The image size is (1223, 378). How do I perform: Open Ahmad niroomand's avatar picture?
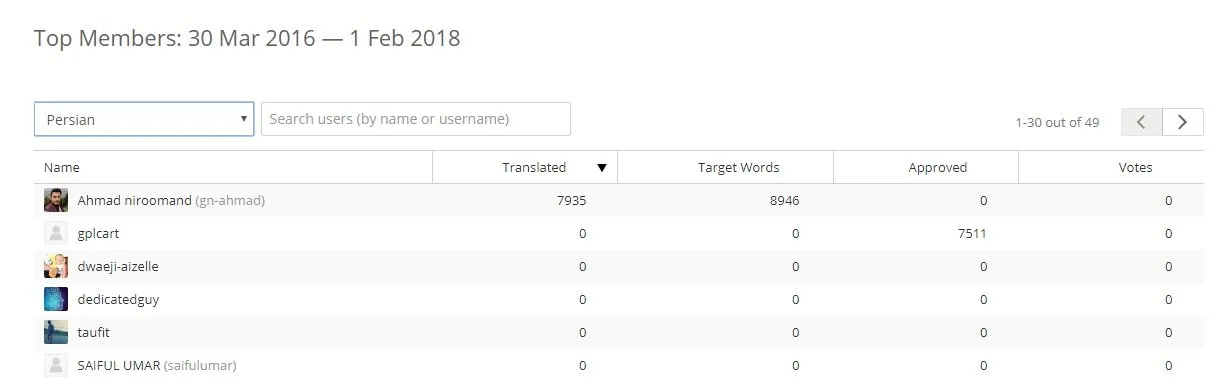pyautogui.click(x=56, y=200)
